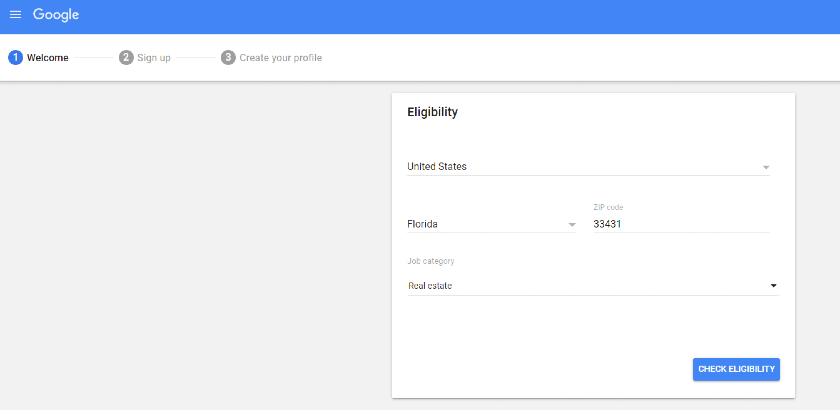Select the Create your profile step
Viewport: 840px width, 410px height.
(x=281, y=58)
